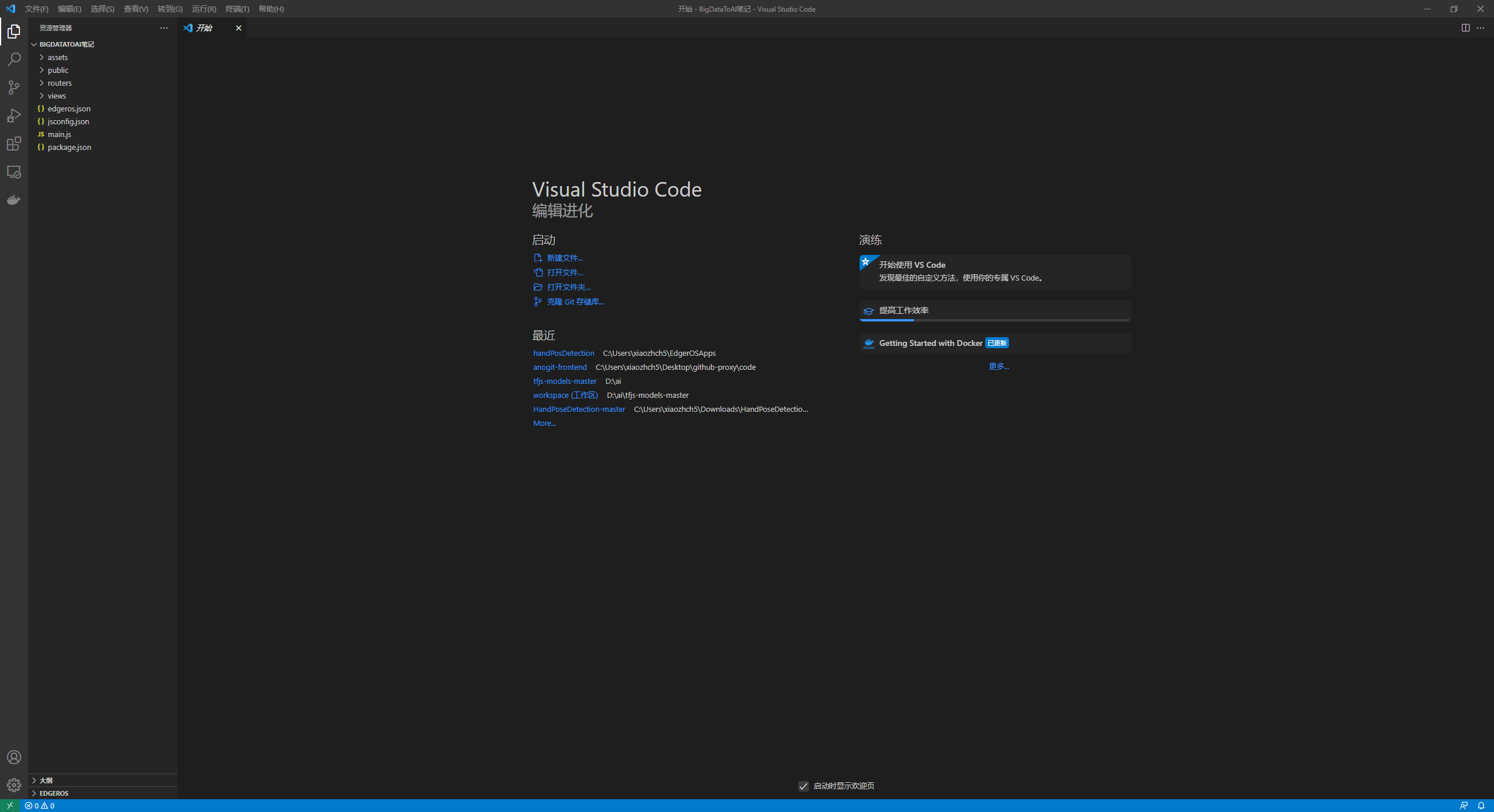The width and height of the screenshot is (1494, 812).
Task: Click the open file icon under 启动
Action: click(538, 272)
